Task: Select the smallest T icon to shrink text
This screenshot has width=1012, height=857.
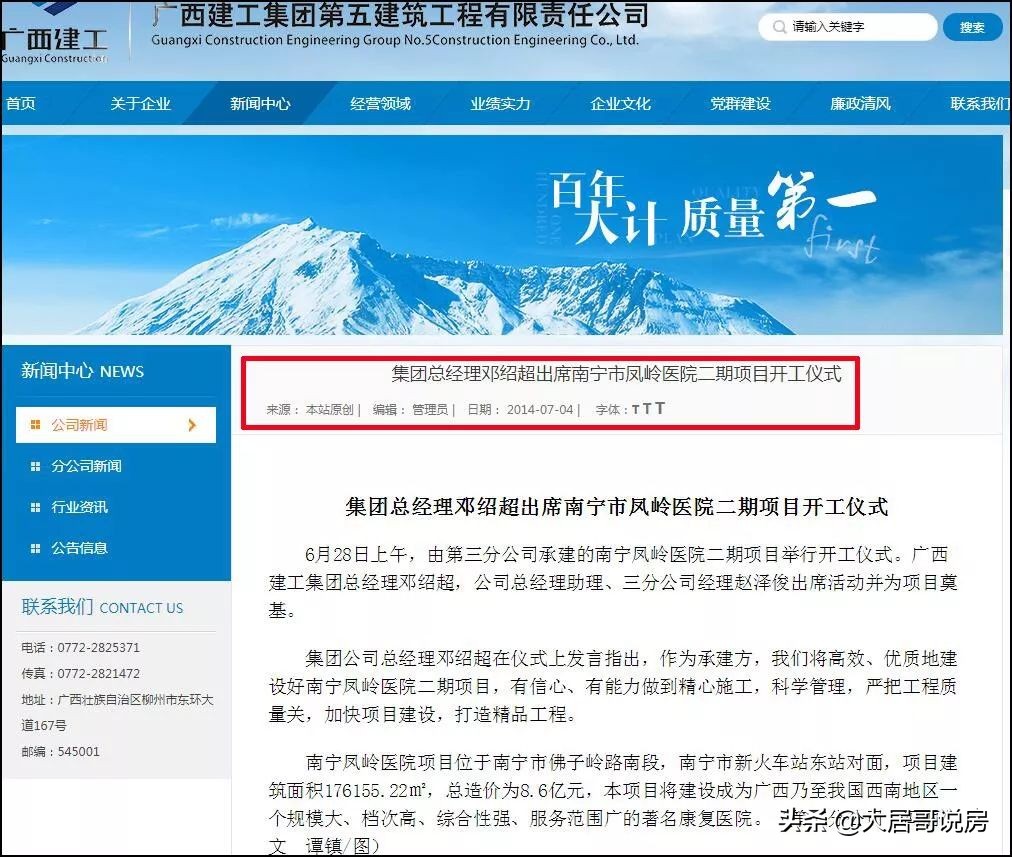Action: click(x=635, y=408)
